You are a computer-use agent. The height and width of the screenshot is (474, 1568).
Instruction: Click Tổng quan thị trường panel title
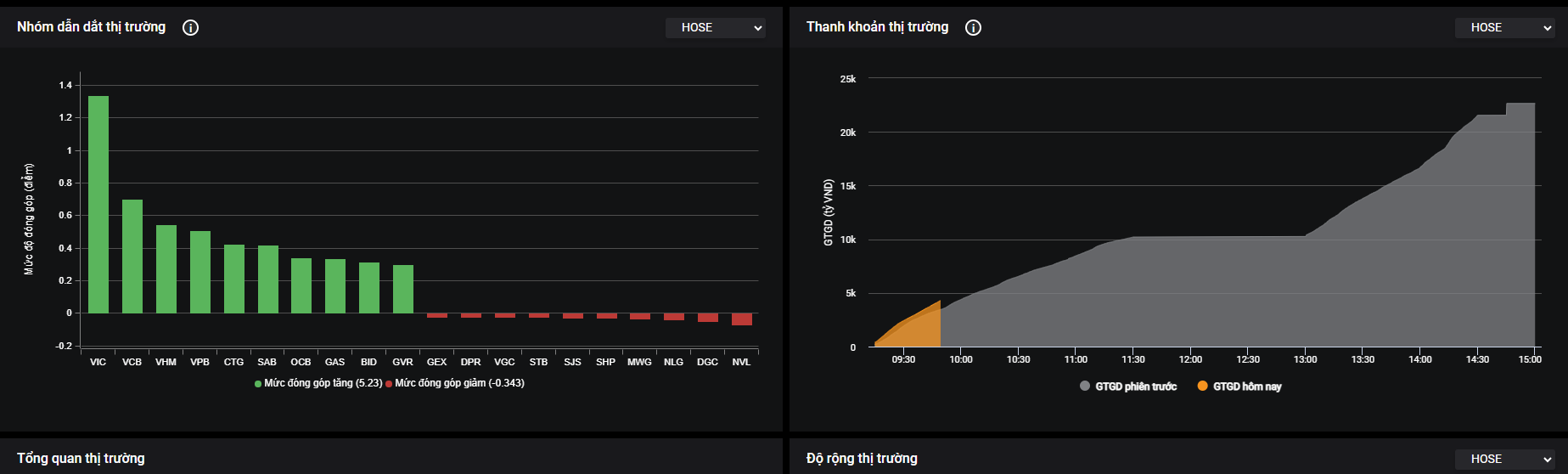point(81,459)
